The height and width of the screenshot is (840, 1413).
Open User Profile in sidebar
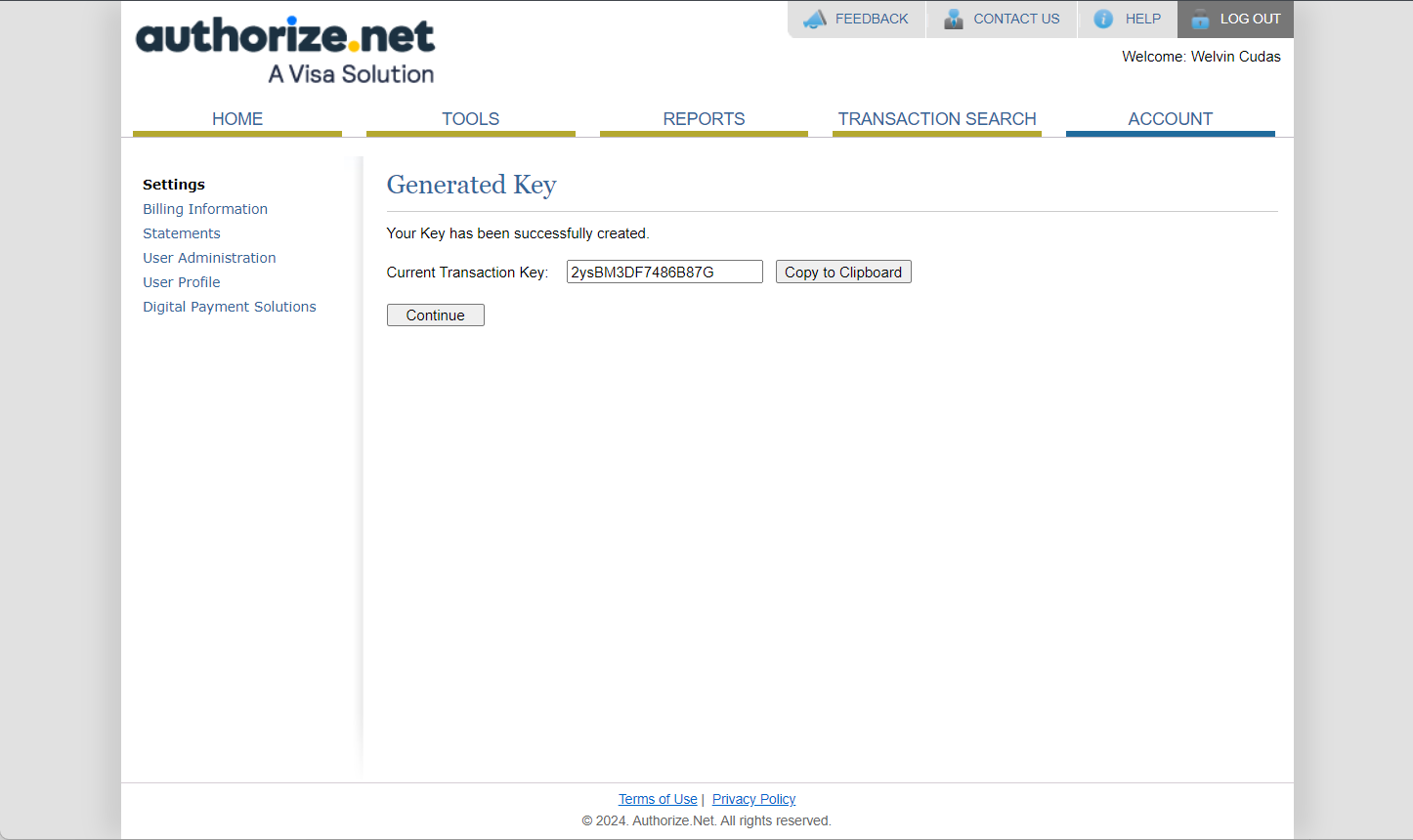click(x=182, y=282)
